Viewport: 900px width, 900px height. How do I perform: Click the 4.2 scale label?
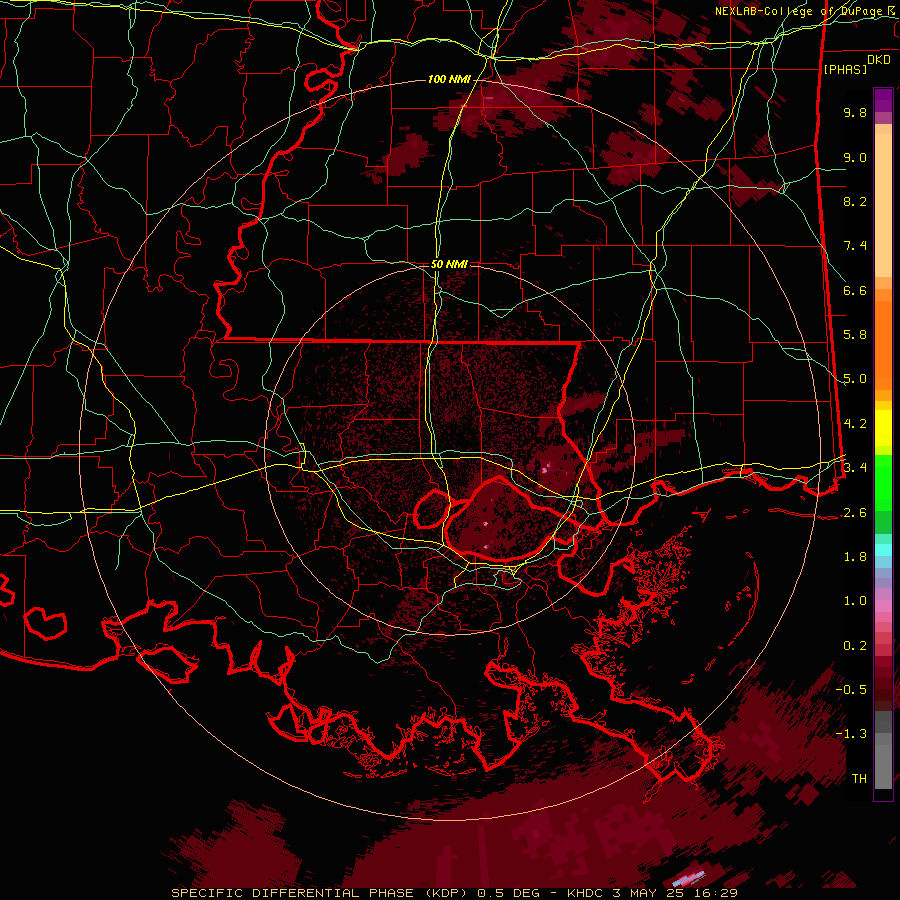[x=855, y=424]
